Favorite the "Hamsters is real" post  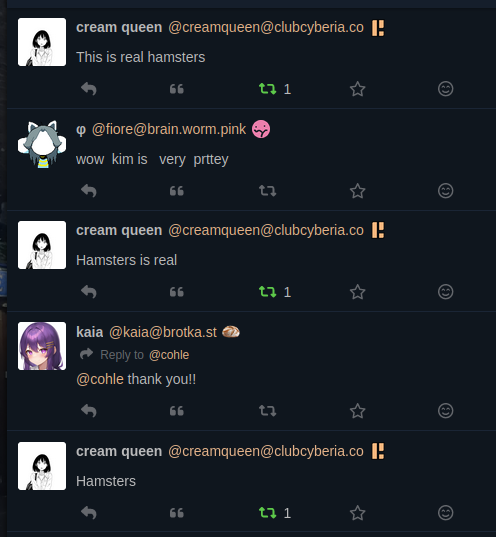(357, 292)
